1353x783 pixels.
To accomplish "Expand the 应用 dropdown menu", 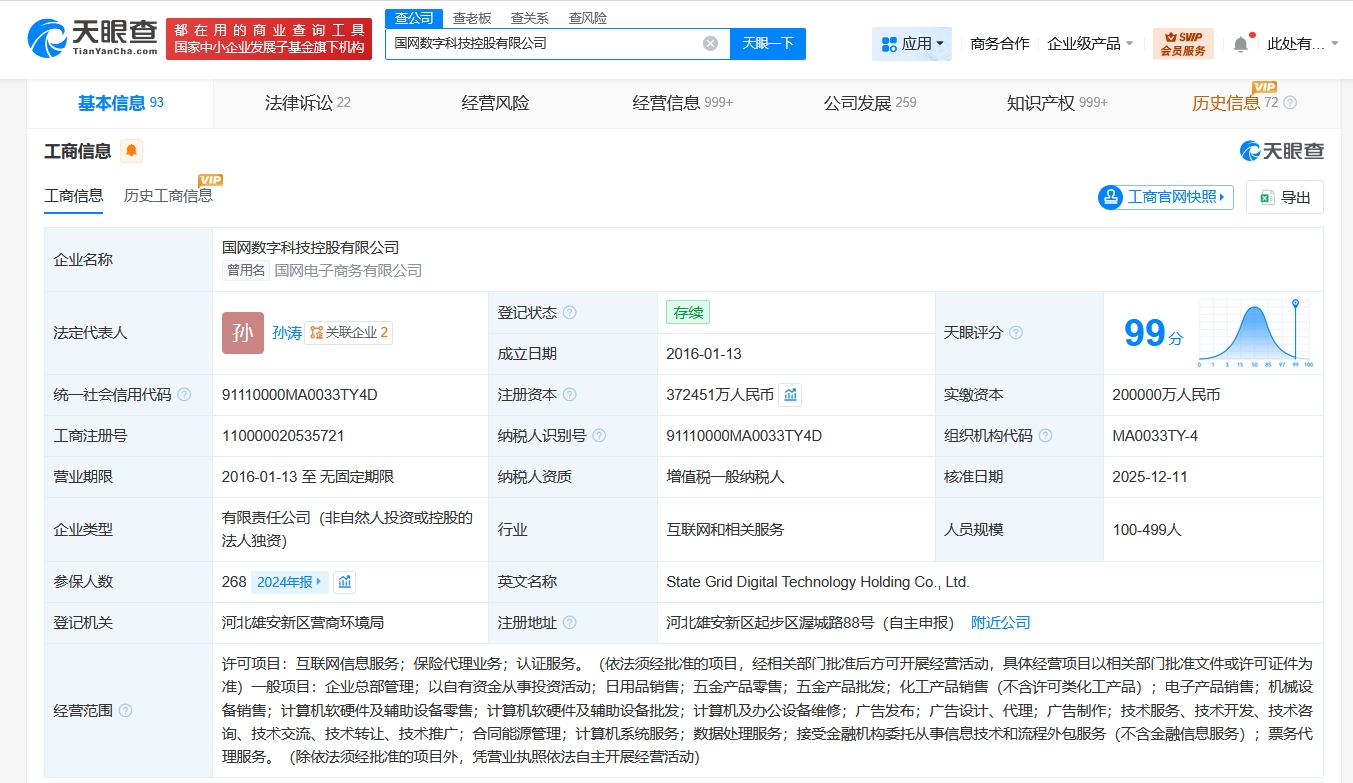I will coord(912,44).
